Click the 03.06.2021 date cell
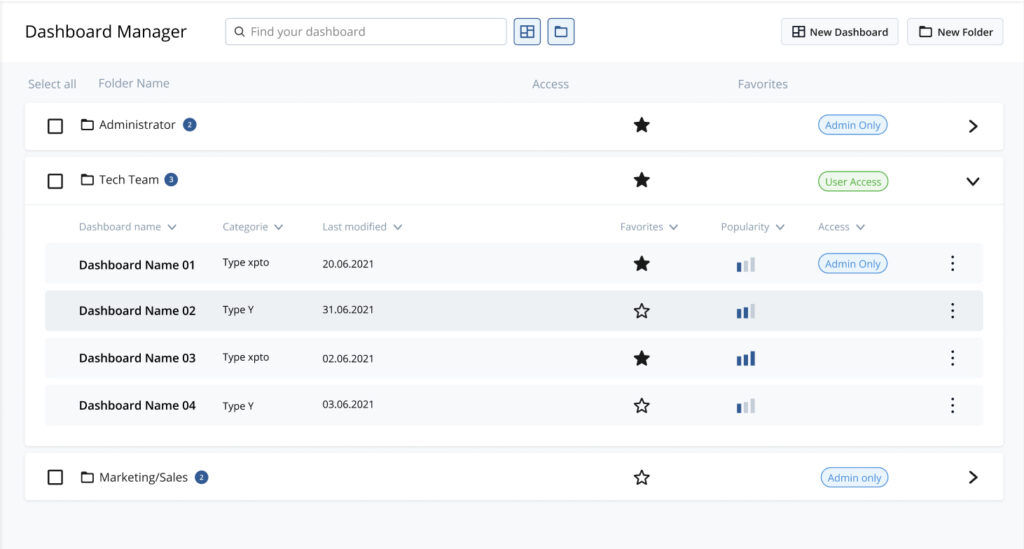This screenshot has height=549, width=1024. (x=347, y=404)
